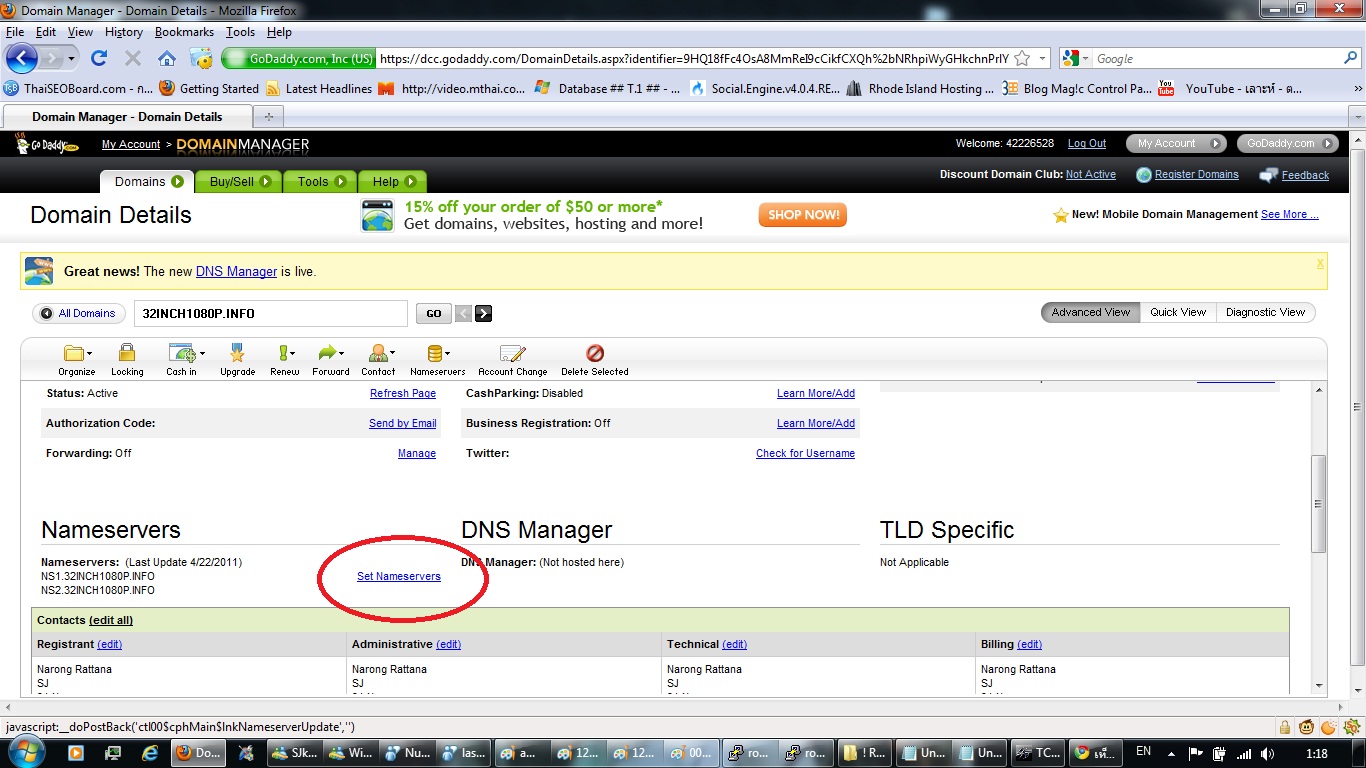The image size is (1366, 768).
Task: Click the Refresh Page link
Action: click(403, 393)
